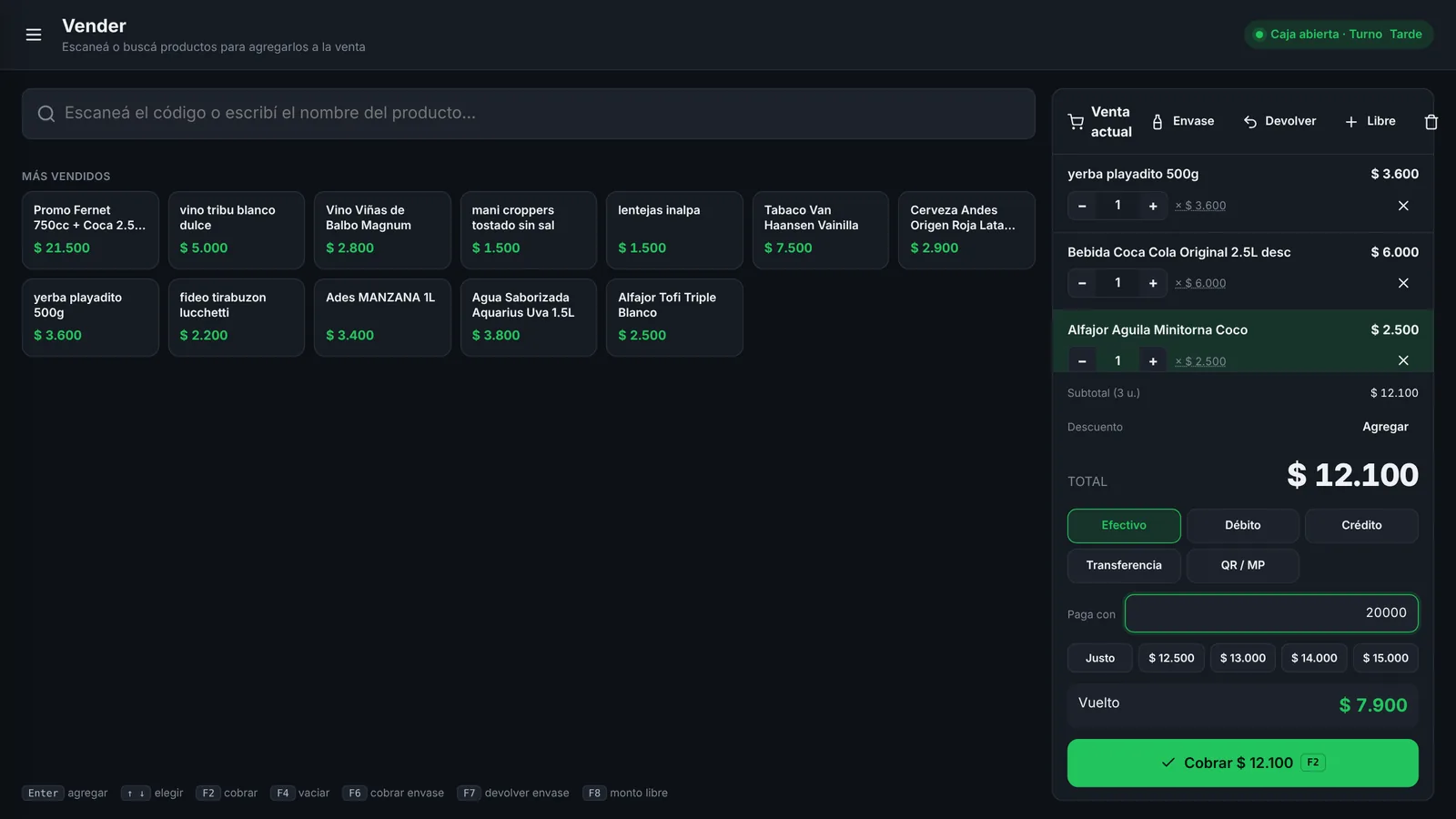This screenshot has width=1456, height=819.
Task: Remove yerba playadito 500g from cart
Action: [x=1403, y=206]
